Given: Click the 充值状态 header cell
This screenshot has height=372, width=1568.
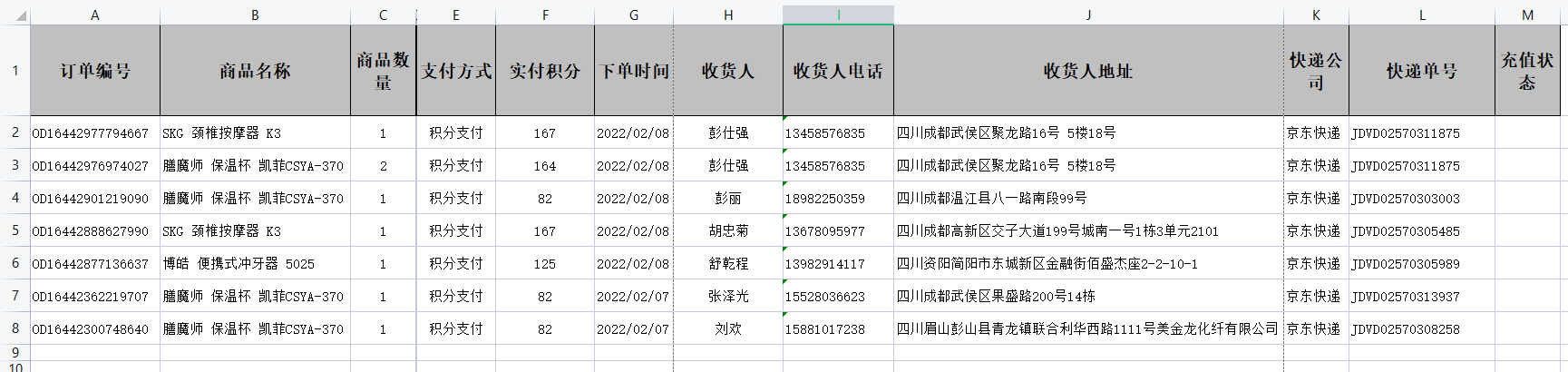Looking at the screenshot, I should 1527,71.
